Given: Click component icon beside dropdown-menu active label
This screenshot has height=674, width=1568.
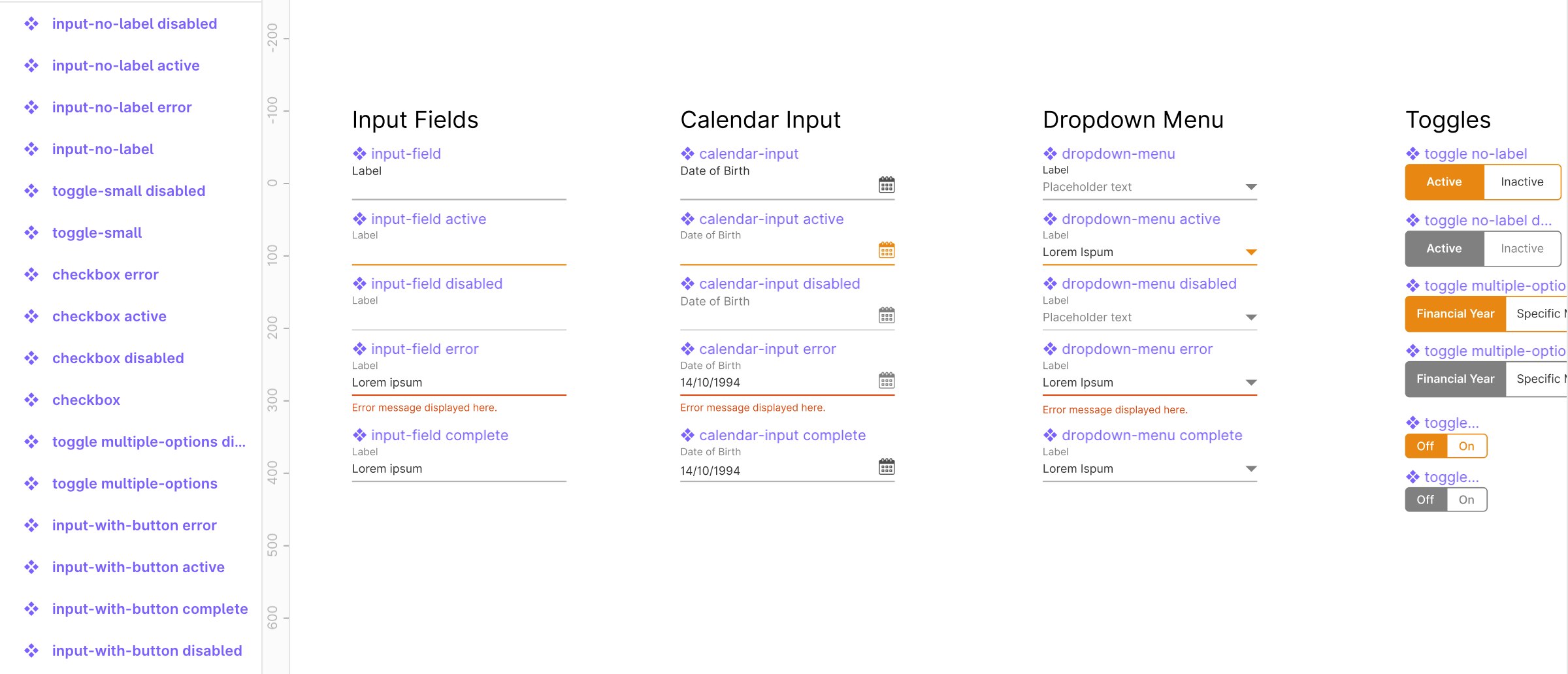Looking at the screenshot, I should [x=1050, y=219].
